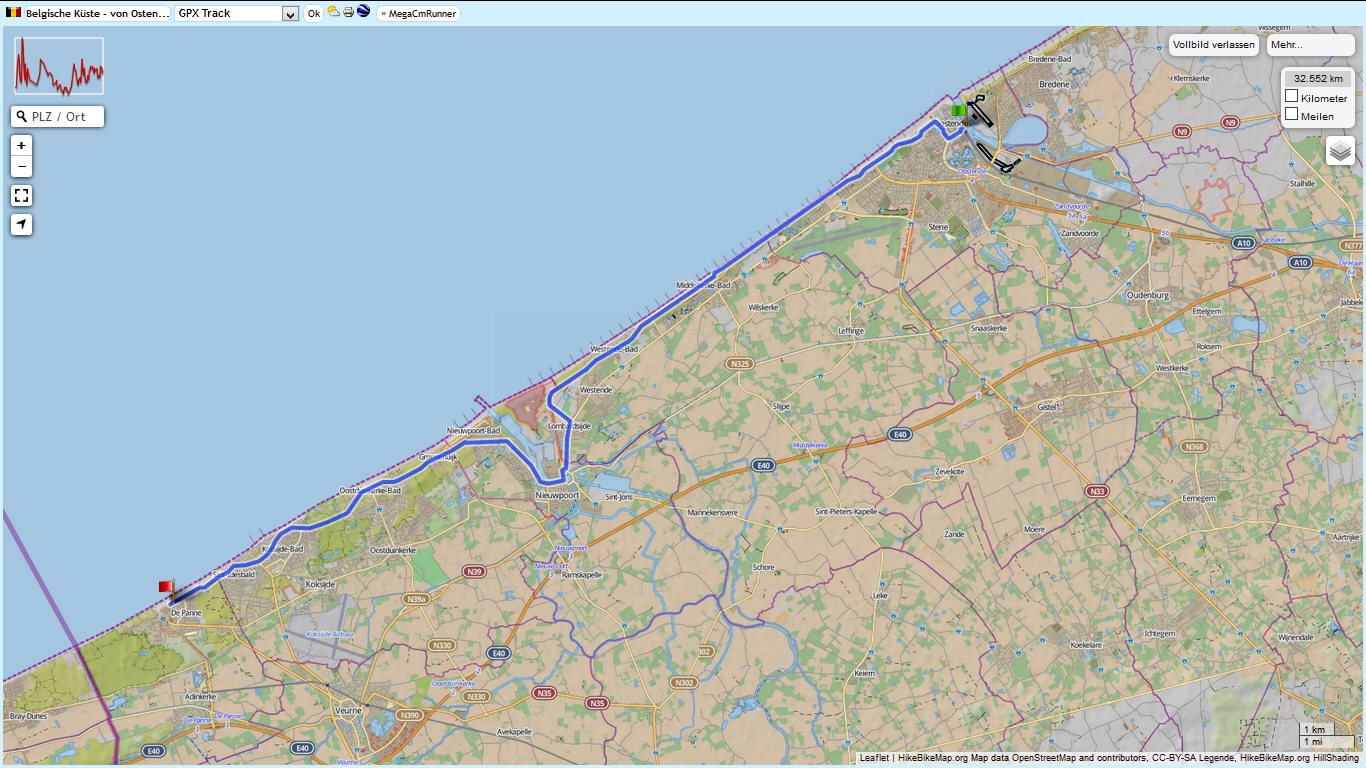Open the MegaCmRunner link
The image size is (1366, 768).
tap(419, 14)
